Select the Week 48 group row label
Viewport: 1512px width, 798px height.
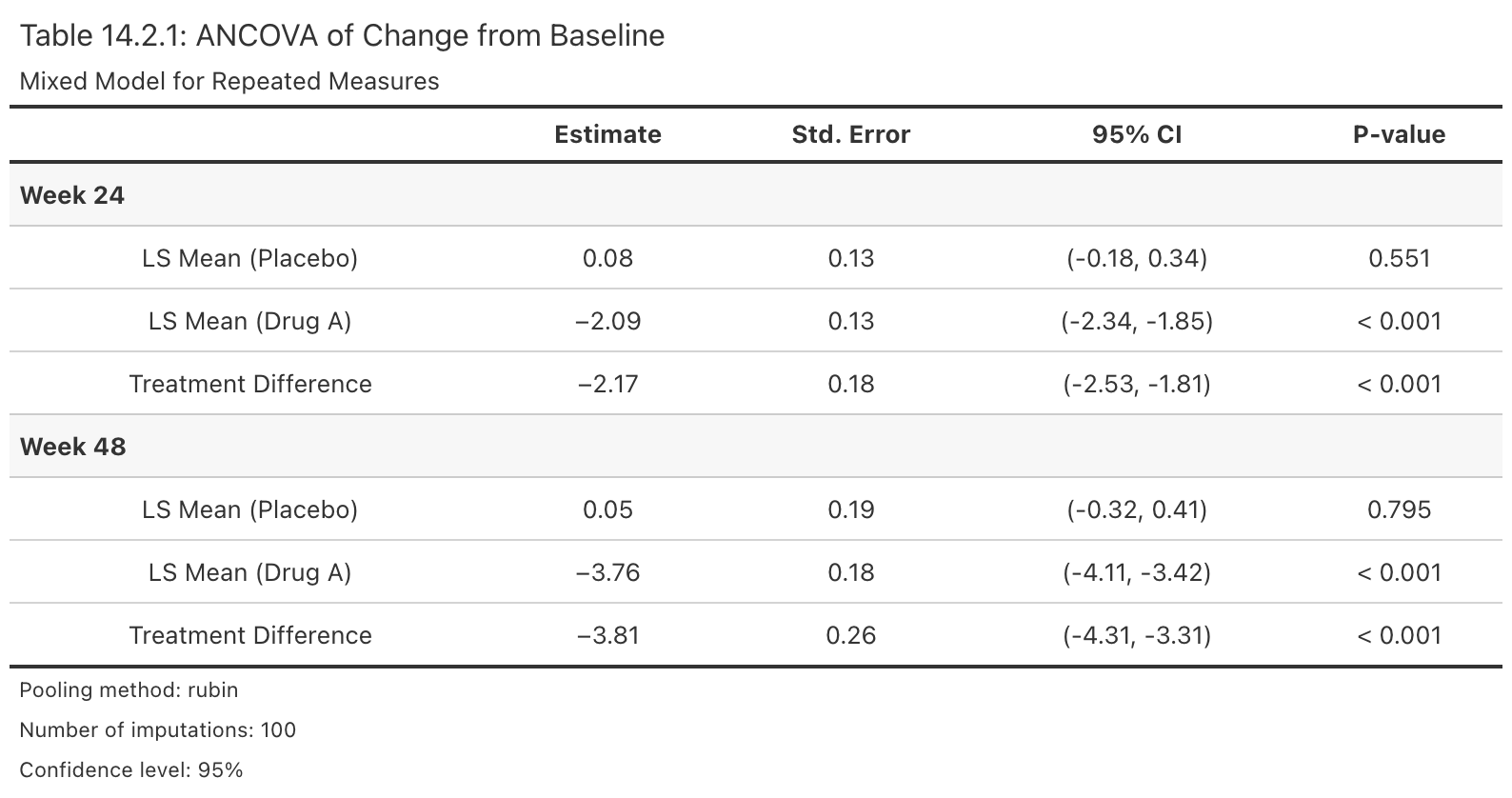(x=72, y=447)
